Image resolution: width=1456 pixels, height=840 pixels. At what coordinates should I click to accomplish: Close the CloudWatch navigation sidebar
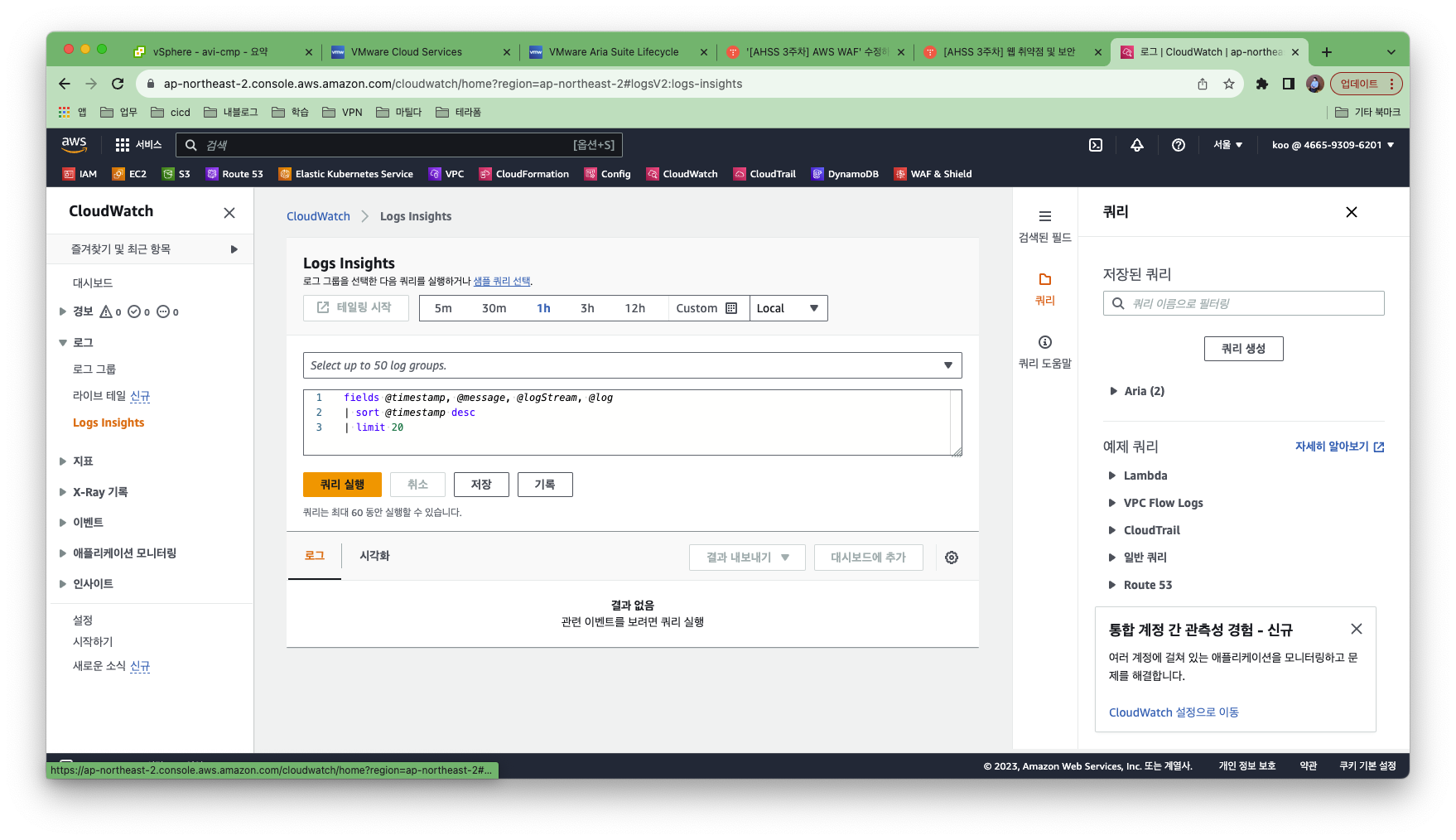click(x=229, y=213)
